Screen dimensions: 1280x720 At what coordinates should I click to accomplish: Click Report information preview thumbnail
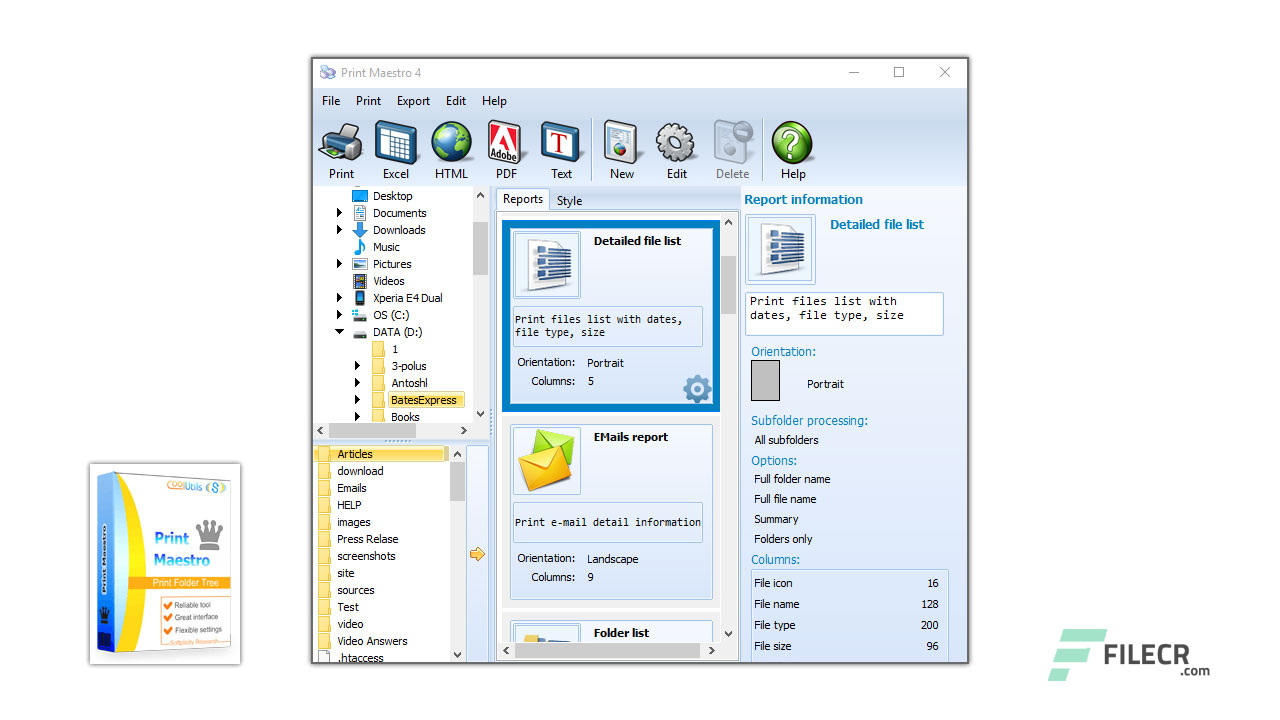click(x=781, y=249)
